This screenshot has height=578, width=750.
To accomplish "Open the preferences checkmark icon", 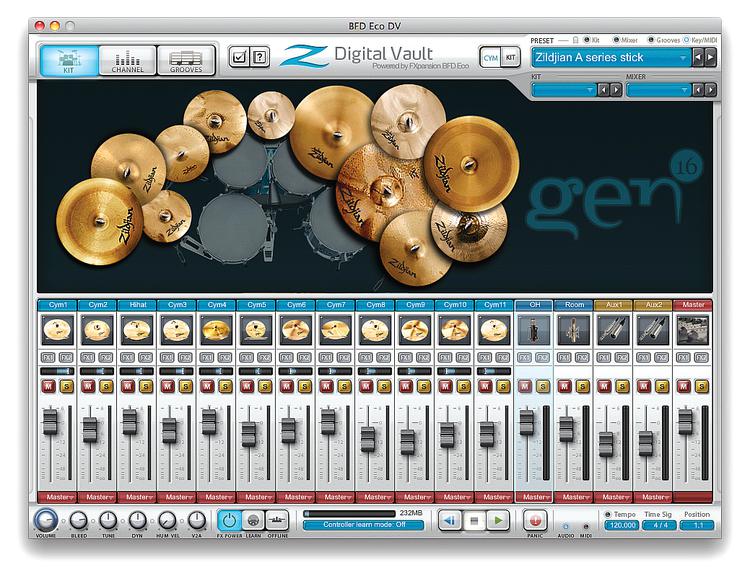I will 238,58.
